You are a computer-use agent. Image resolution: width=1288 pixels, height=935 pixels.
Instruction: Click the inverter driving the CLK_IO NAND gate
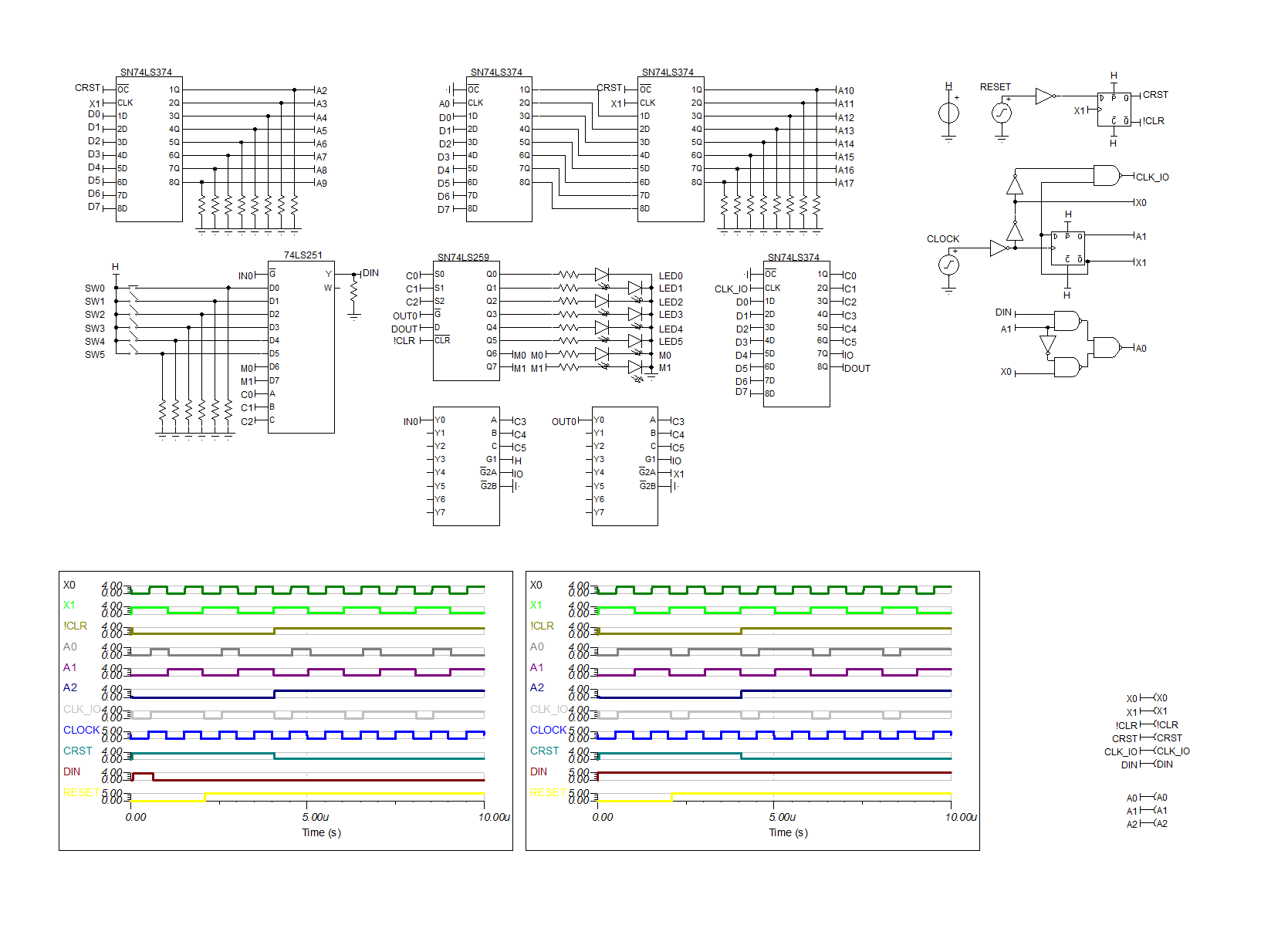(x=1016, y=185)
